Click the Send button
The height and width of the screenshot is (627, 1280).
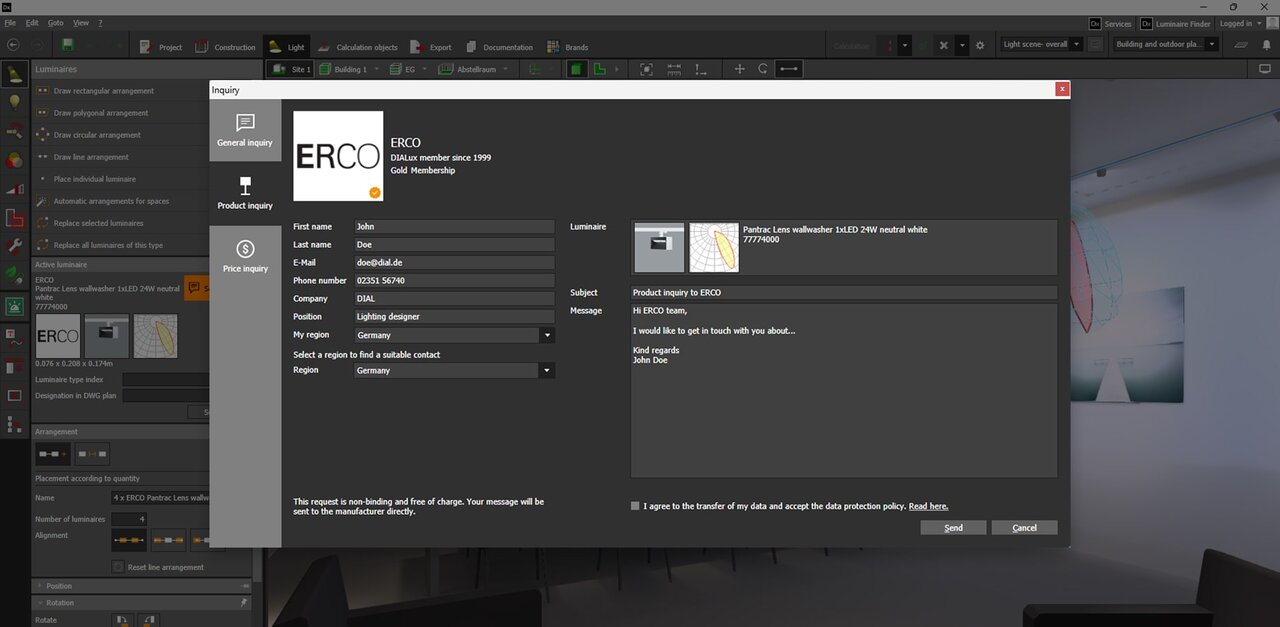pyautogui.click(x=954, y=528)
